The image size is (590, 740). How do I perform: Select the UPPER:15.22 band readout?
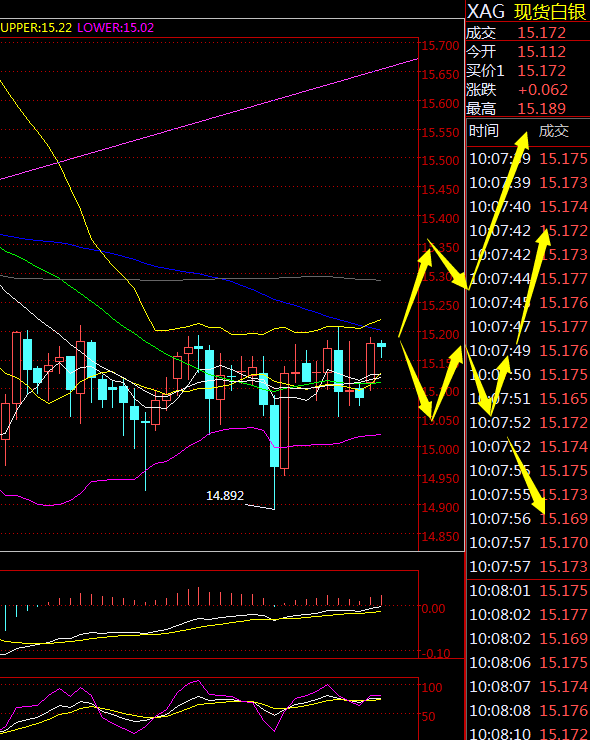pos(36,27)
